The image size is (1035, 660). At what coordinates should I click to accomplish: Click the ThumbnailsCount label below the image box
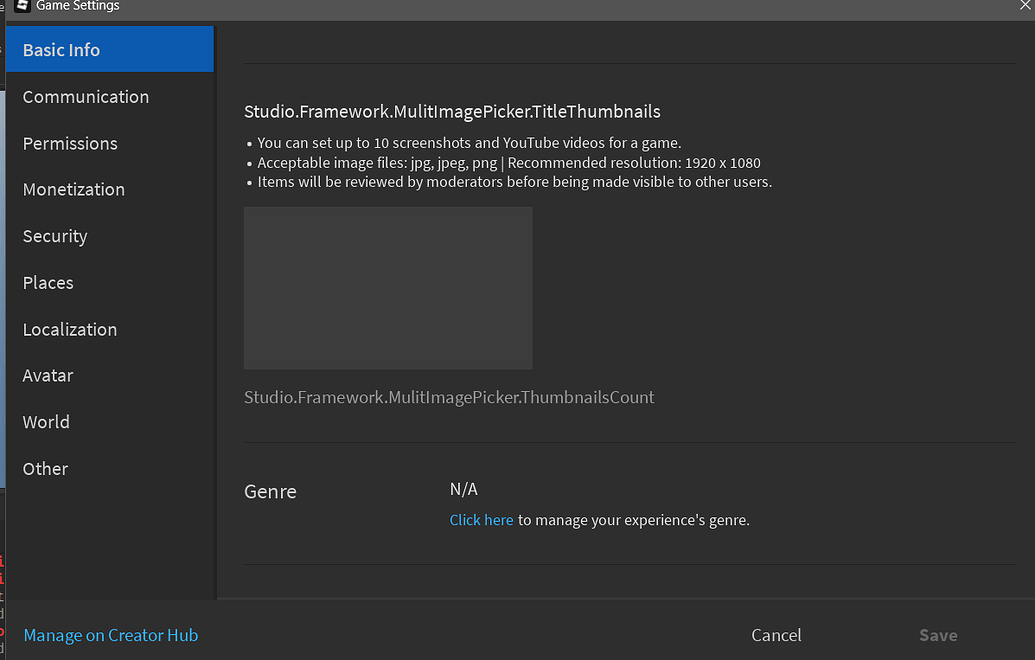(x=449, y=397)
